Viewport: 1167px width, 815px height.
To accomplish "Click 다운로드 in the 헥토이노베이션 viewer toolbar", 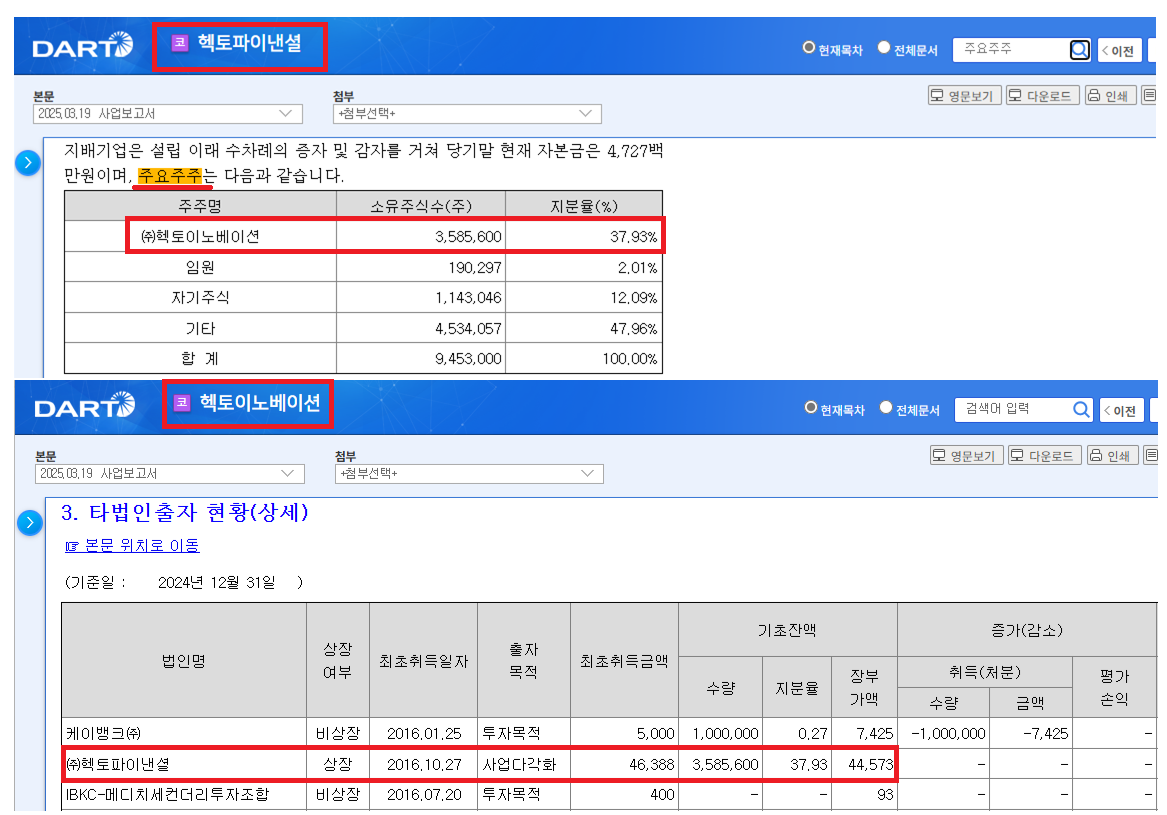I will [1044, 456].
